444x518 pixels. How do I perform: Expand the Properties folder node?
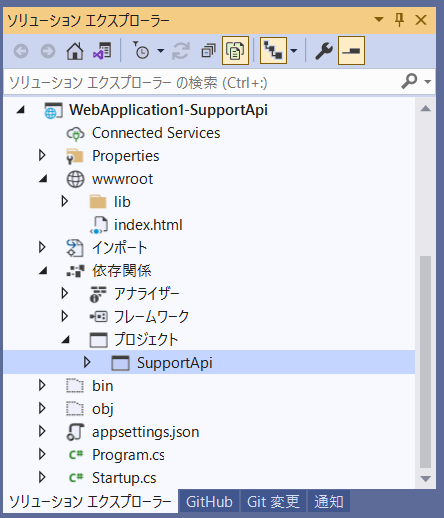pyautogui.click(x=42, y=155)
